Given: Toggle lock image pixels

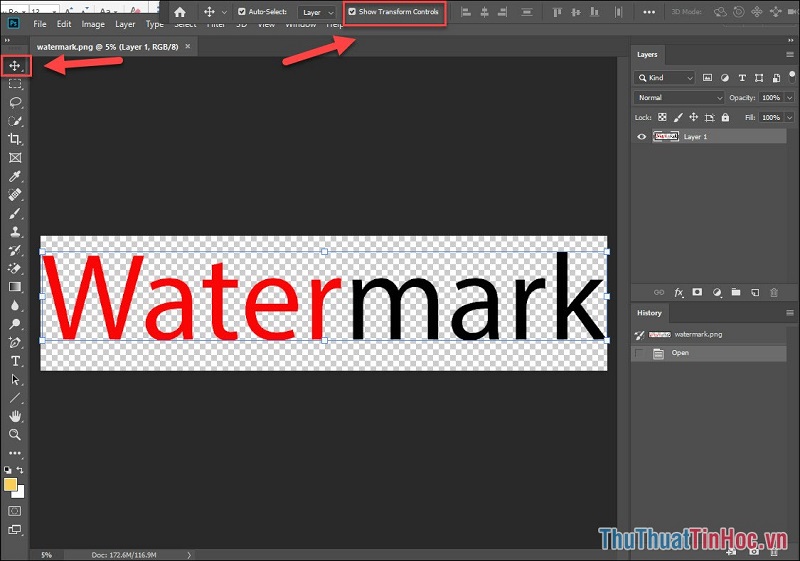Looking at the screenshot, I should 678,117.
